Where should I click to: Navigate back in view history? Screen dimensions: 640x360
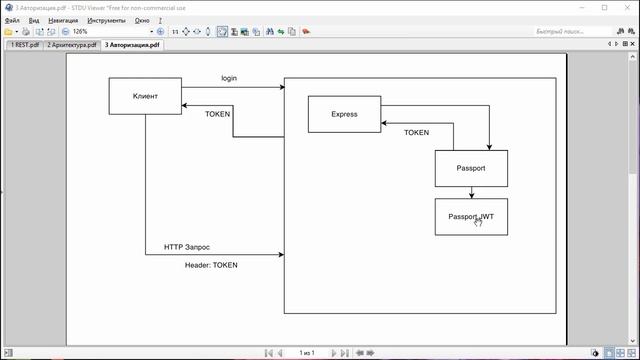coord(360,353)
